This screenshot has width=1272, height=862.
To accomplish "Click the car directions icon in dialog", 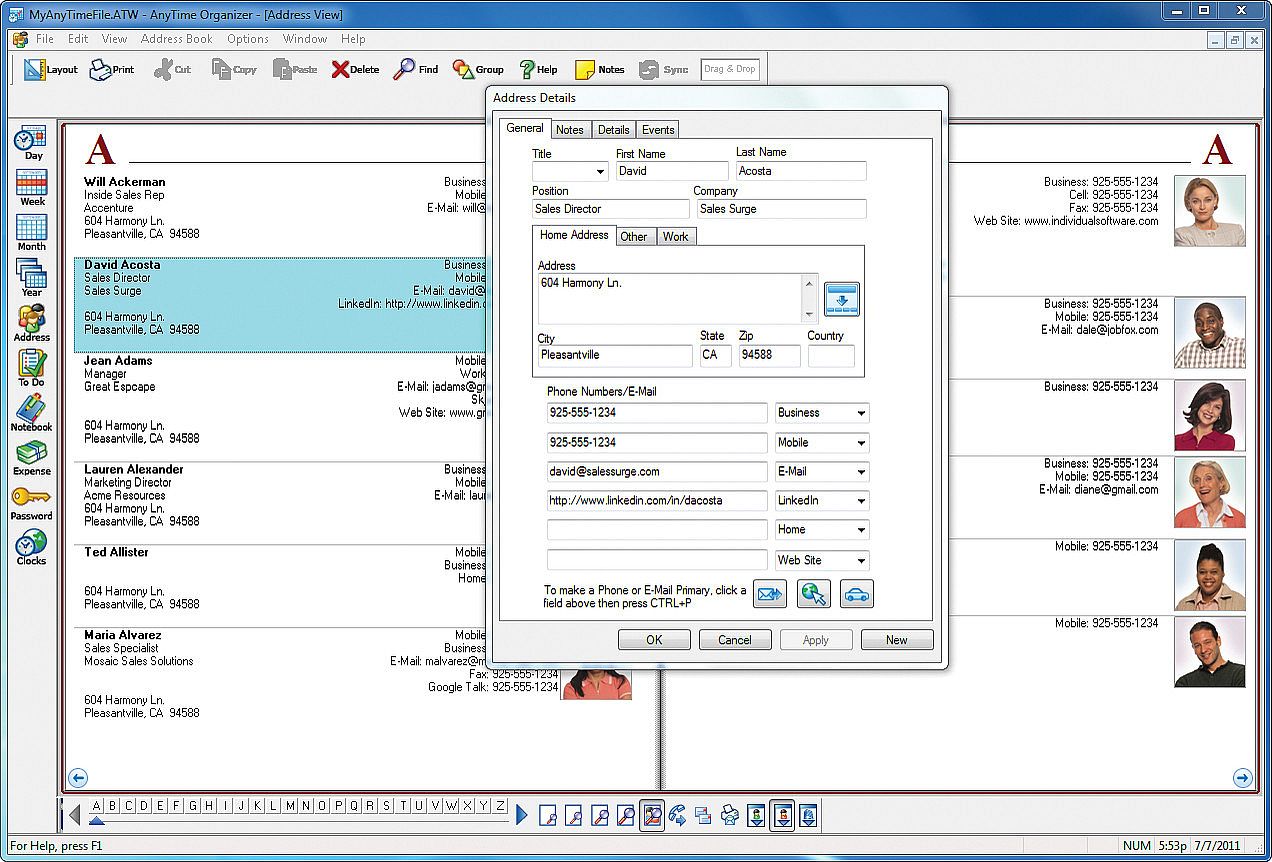I will pos(856,594).
